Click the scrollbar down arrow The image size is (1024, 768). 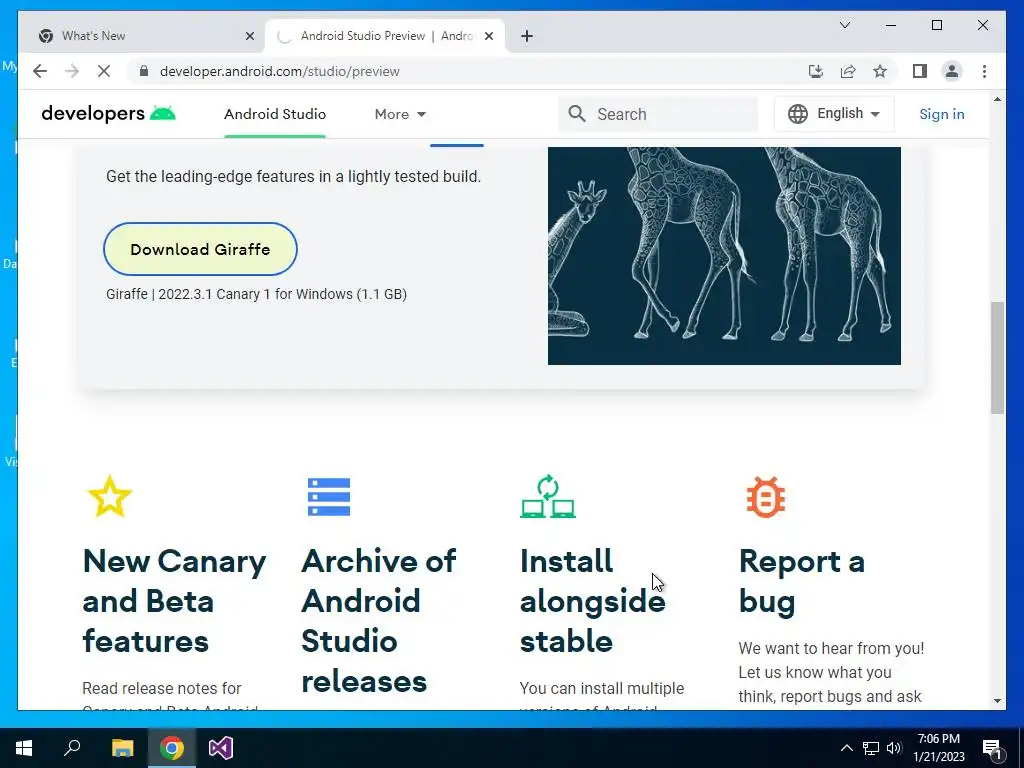pos(997,701)
